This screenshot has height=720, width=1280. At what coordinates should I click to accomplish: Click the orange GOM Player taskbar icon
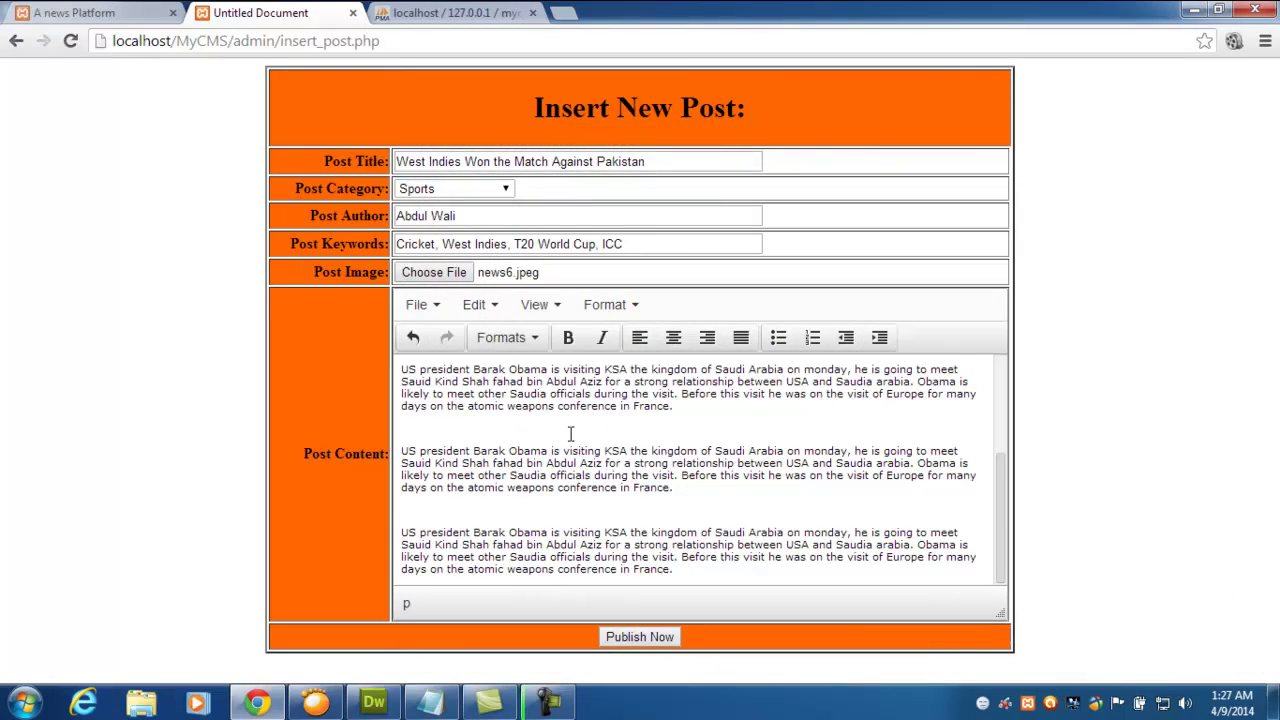[x=315, y=702]
